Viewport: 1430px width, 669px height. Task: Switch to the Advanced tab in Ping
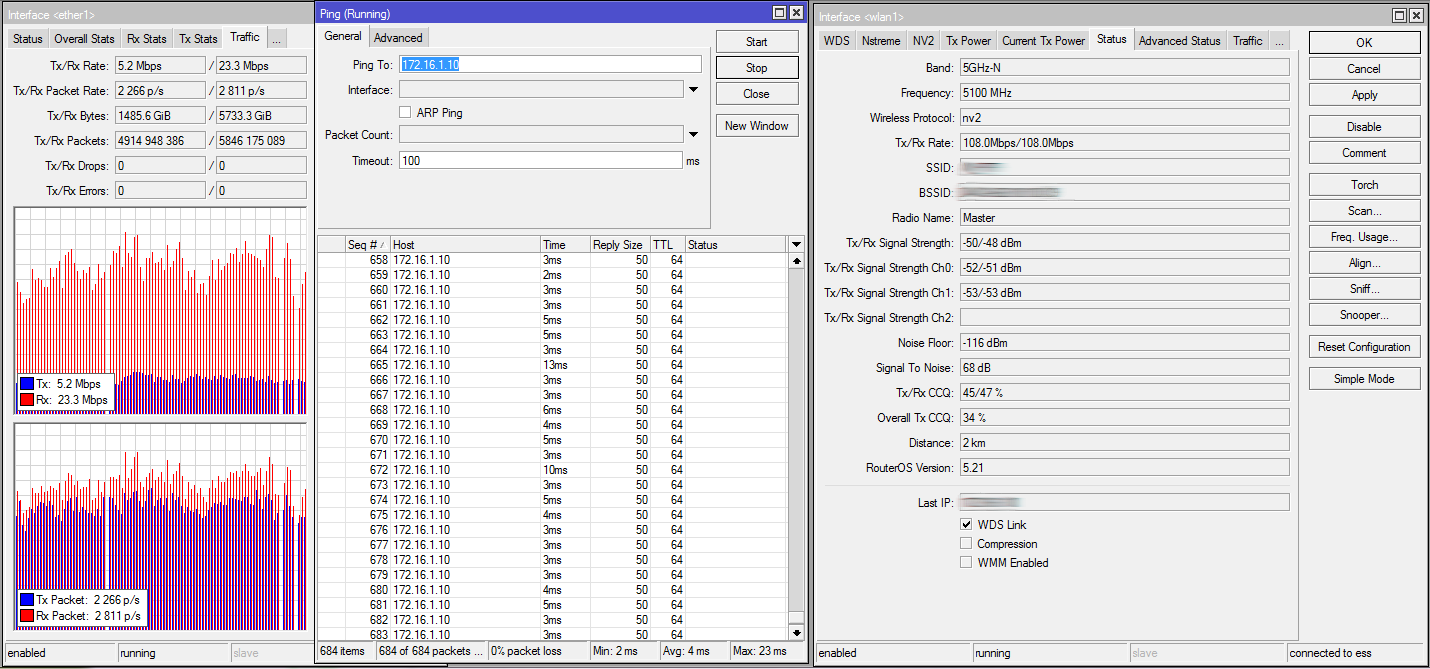[398, 38]
